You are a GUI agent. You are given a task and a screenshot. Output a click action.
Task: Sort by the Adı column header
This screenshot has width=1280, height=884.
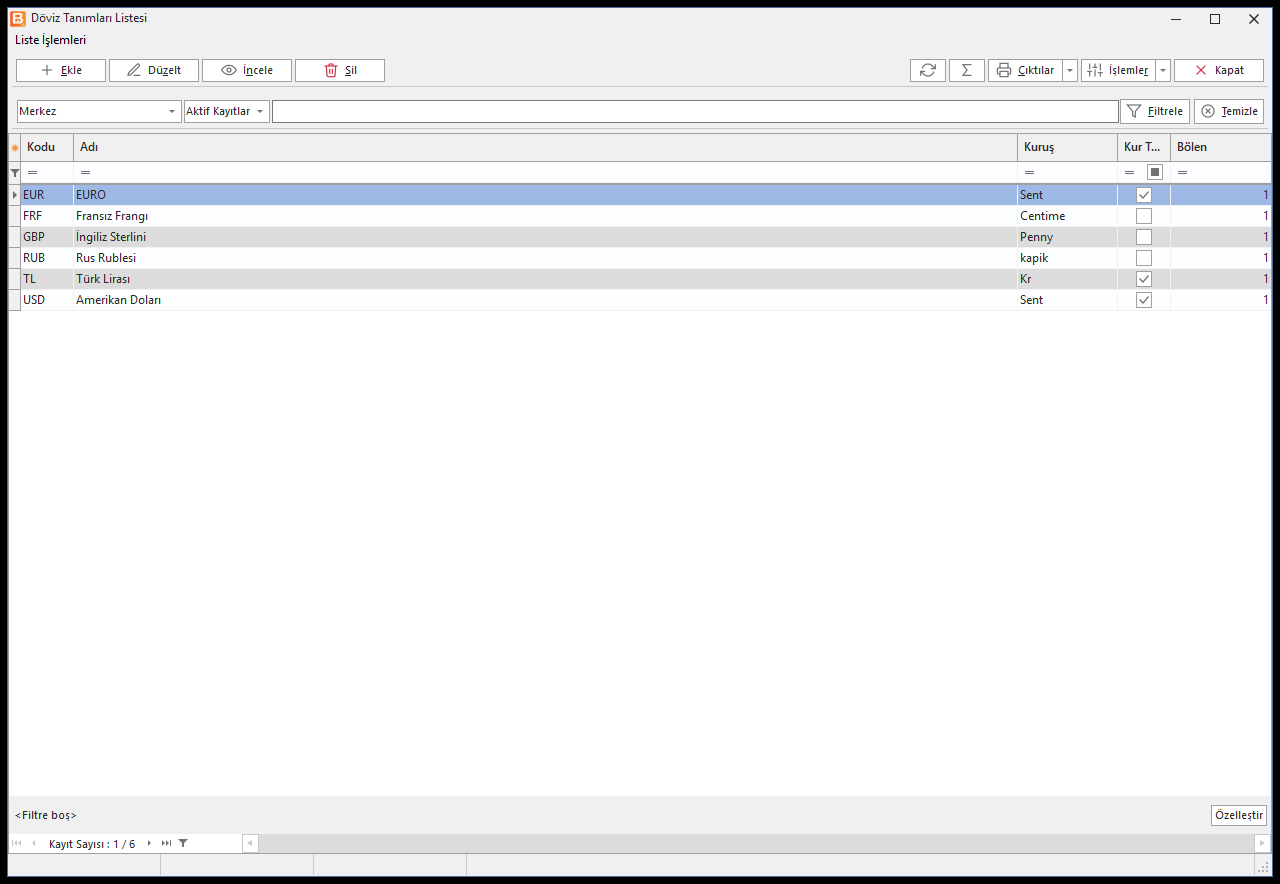click(545, 148)
